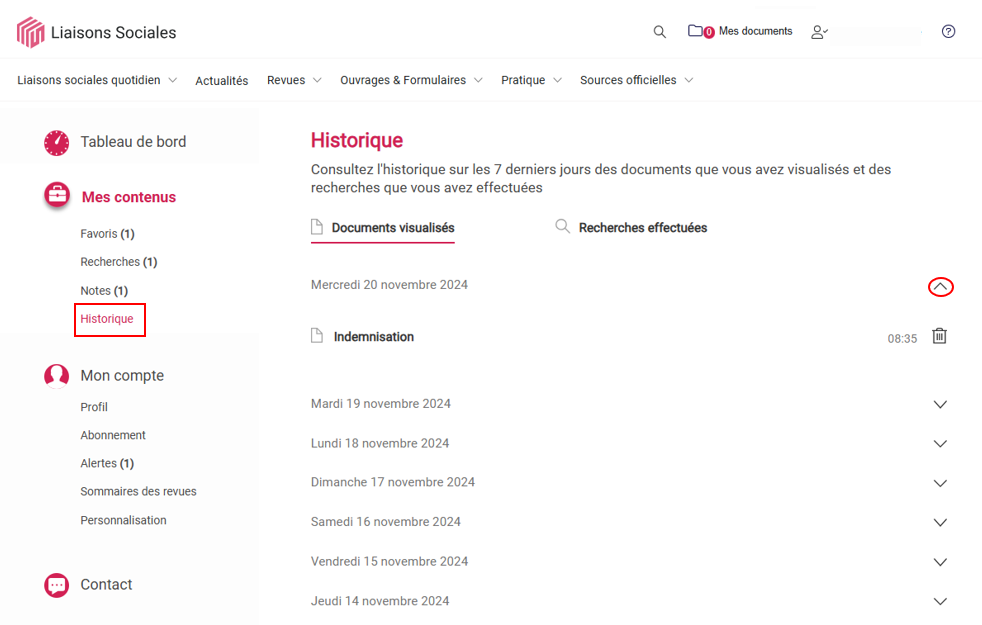Collapse Mercredi 20 novembre 2024 section
This screenshot has height=625, width=982.
(940, 286)
